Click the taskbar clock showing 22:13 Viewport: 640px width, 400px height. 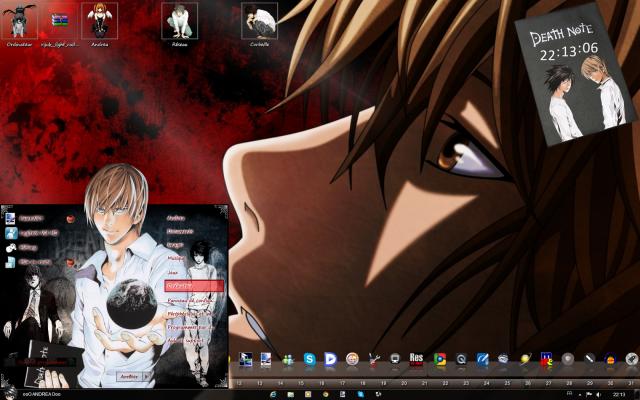pos(619,395)
